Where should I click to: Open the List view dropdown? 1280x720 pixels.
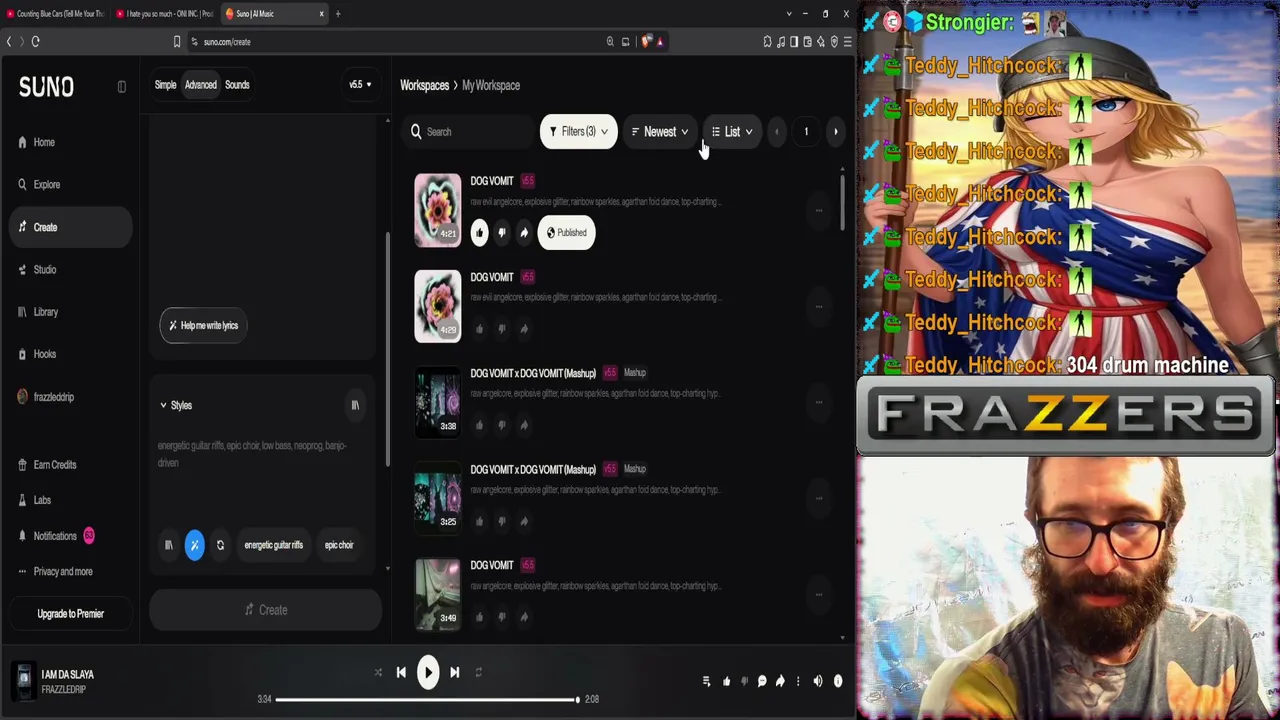(732, 132)
